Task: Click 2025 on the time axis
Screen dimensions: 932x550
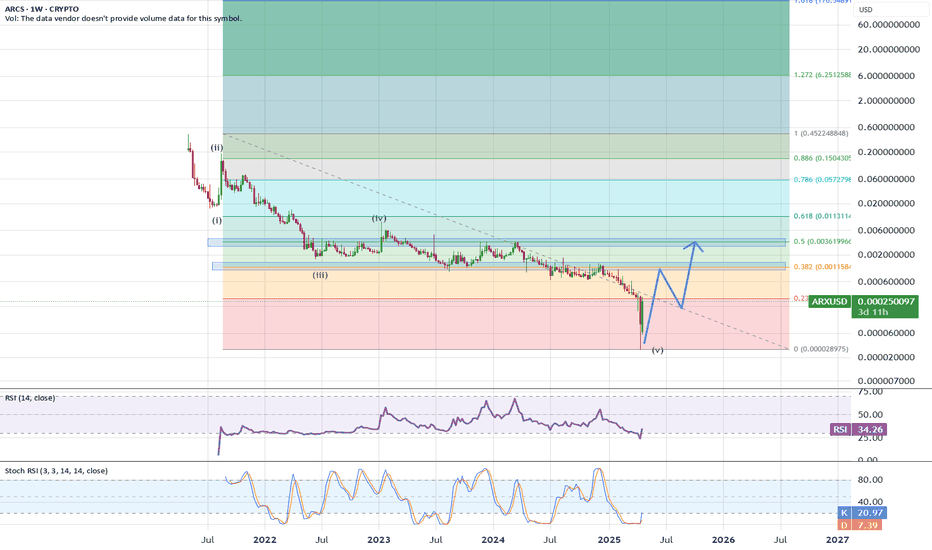Action: click(609, 540)
